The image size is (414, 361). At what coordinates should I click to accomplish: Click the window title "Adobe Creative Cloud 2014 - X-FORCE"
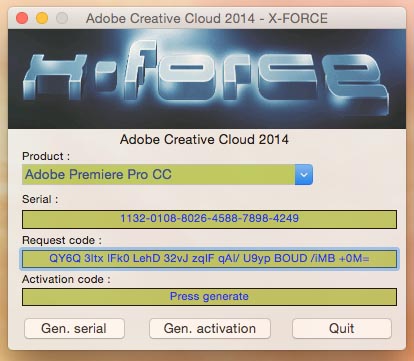(207, 18)
